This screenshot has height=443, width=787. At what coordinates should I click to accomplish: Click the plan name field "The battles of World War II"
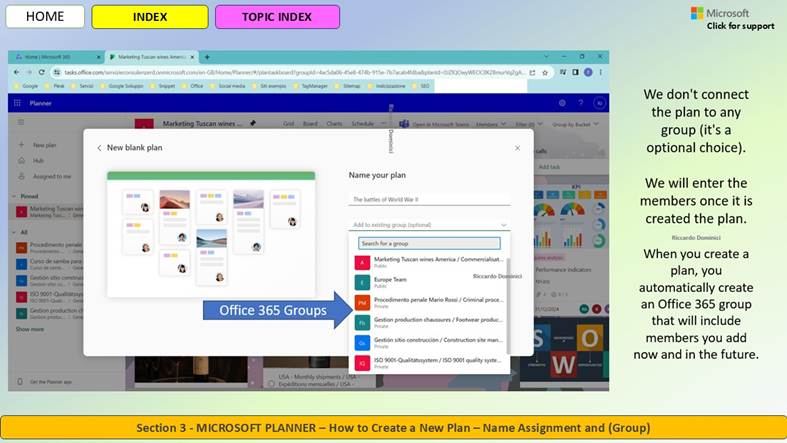(x=429, y=199)
